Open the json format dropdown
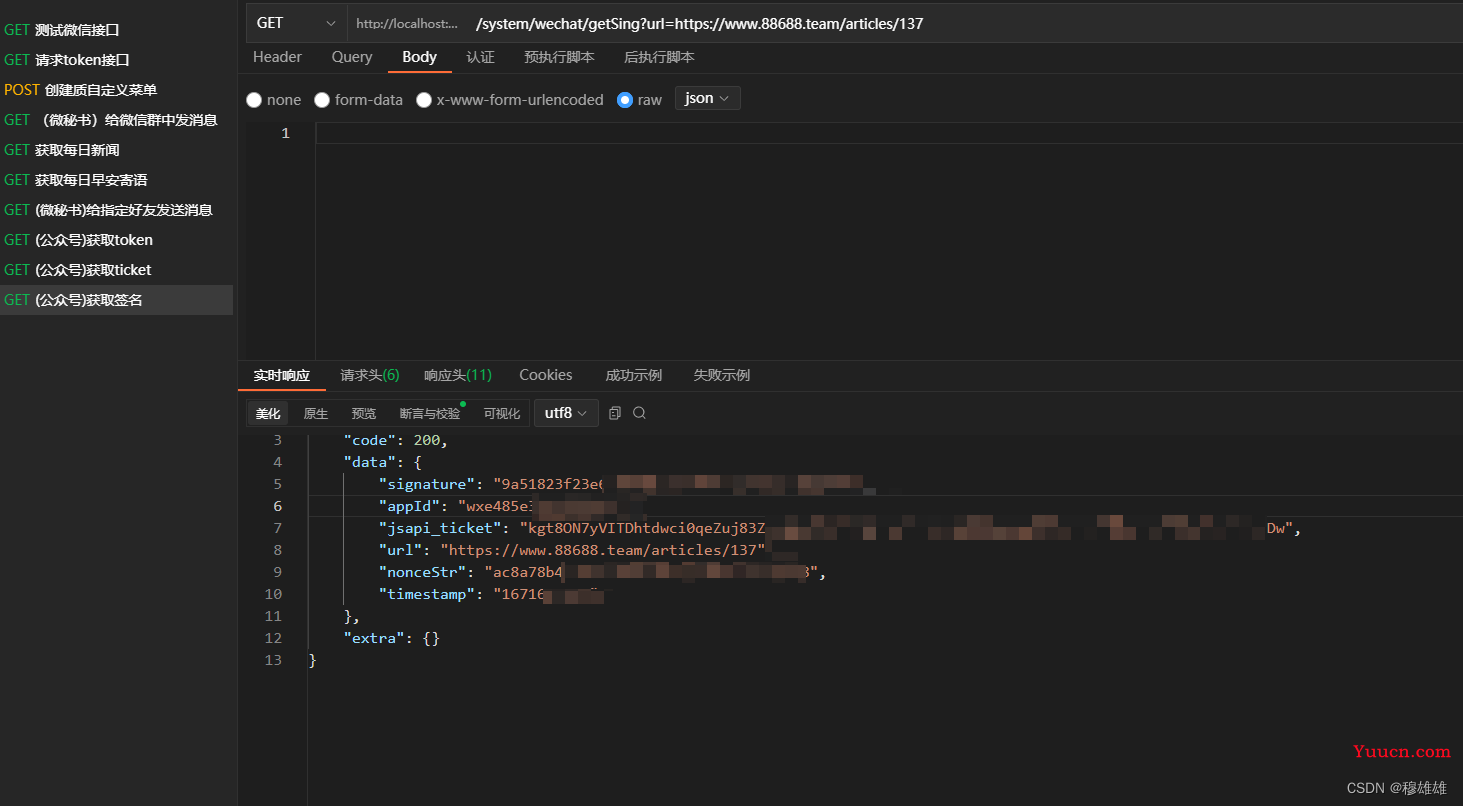Image resolution: width=1463 pixels, height=806 pixels. [x=708, y=98]
